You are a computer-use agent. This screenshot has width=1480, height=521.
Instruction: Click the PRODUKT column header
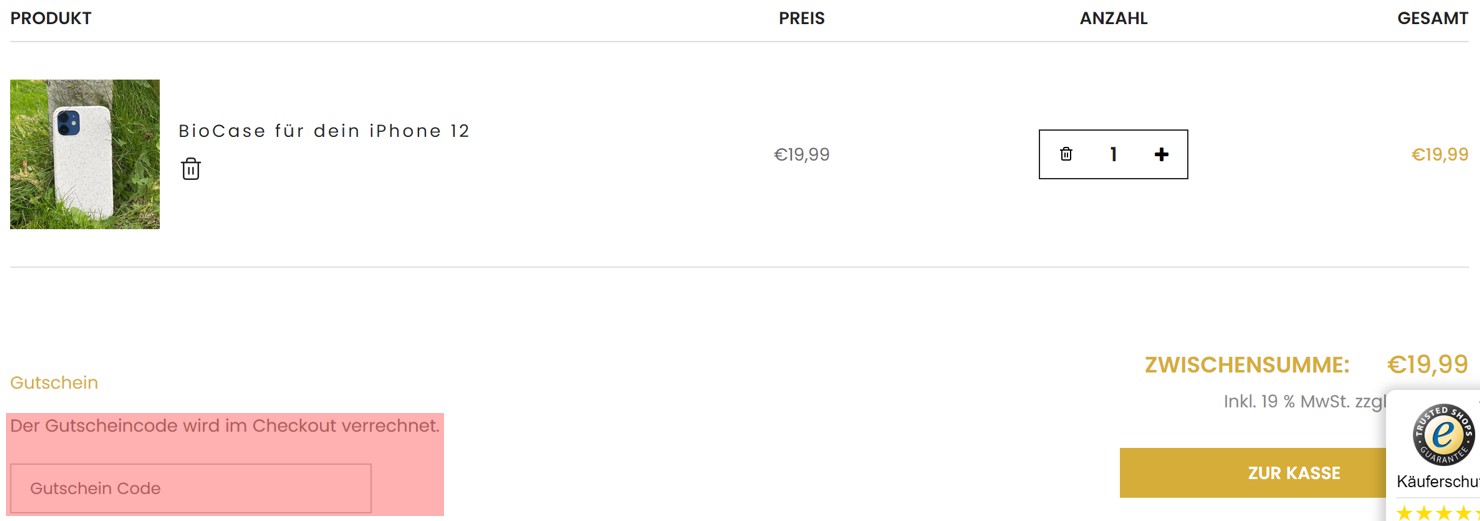51,19
